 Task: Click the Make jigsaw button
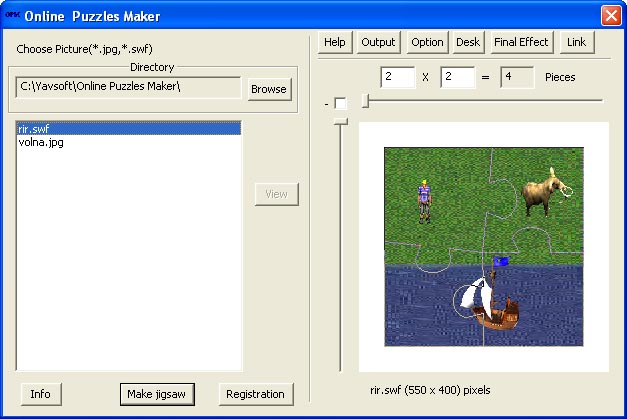tap(157, 394)
